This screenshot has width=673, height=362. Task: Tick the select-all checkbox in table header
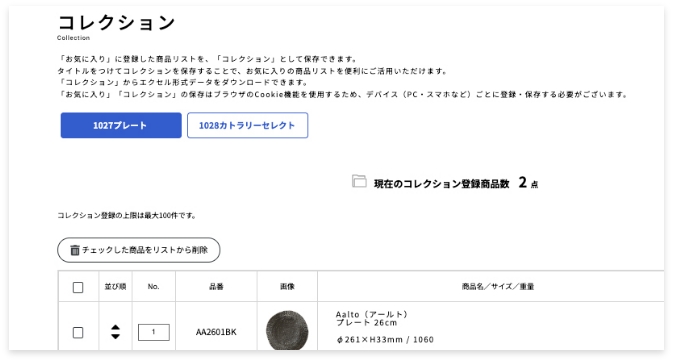pyautogui.click(x=78, y=287)
